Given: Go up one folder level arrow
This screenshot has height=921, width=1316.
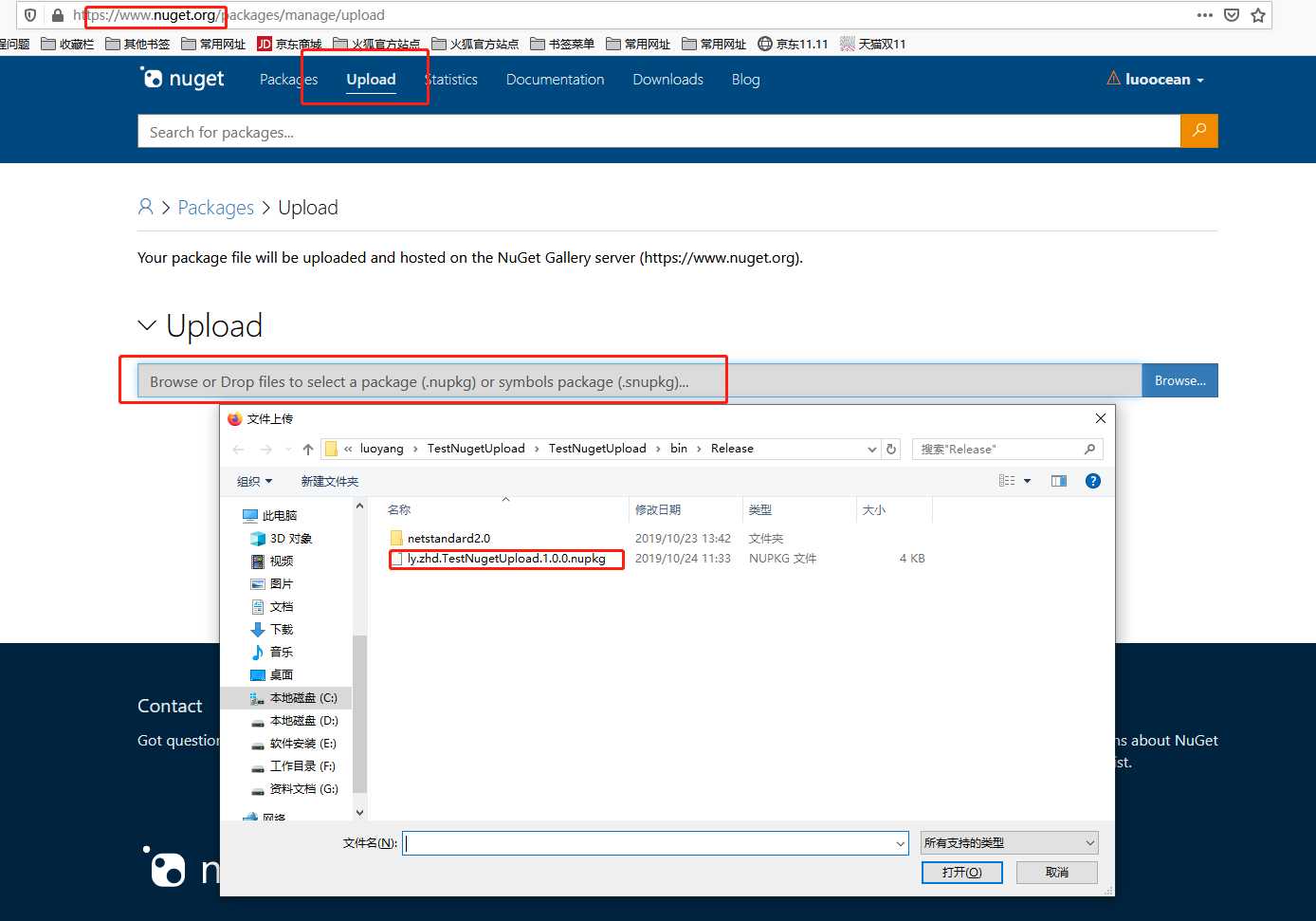Looking at the screenshot, I should point(308,449).
